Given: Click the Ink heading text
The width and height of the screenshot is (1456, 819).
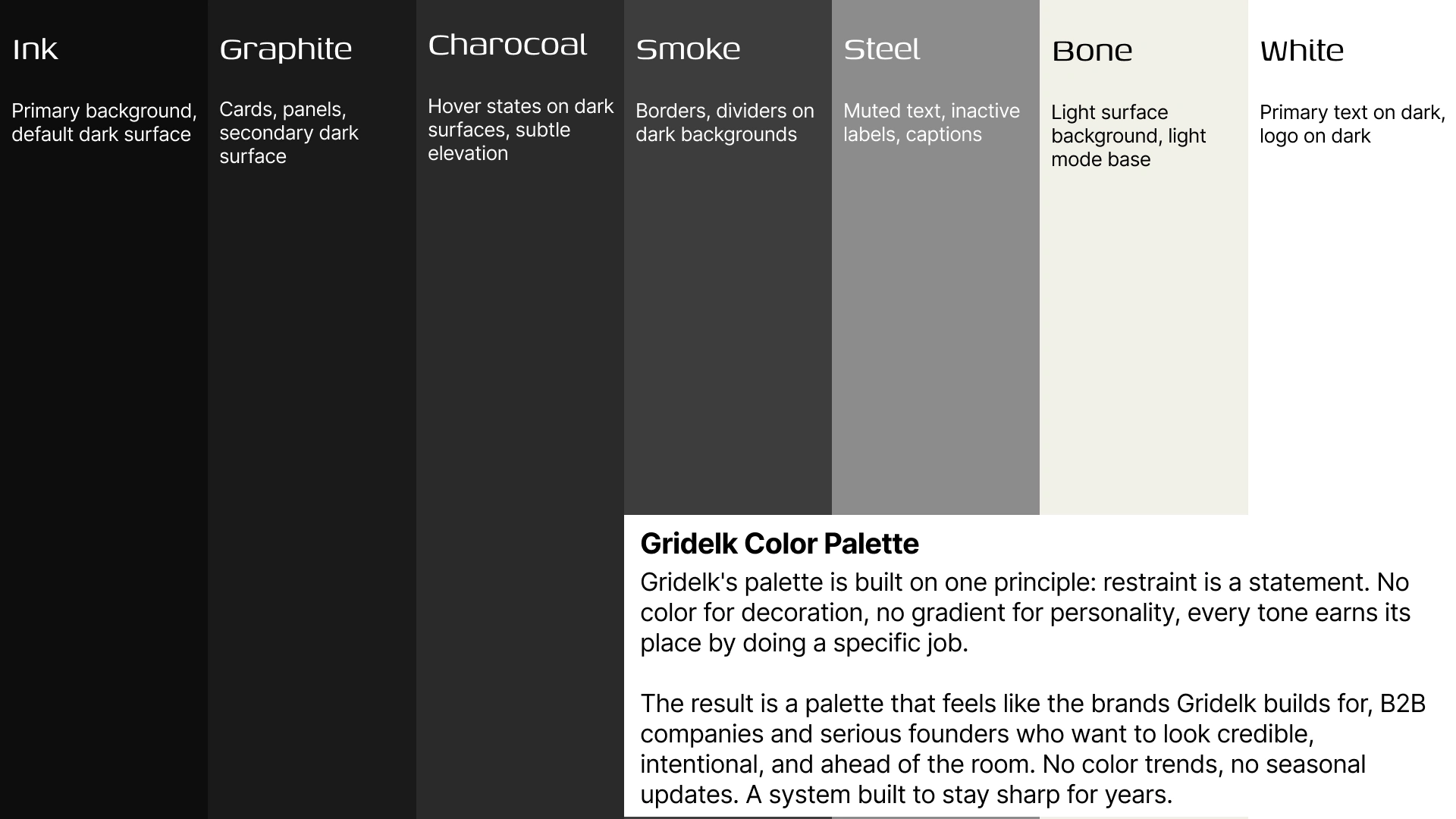Looking at the screenshot, I should click(x=35, y=50).
